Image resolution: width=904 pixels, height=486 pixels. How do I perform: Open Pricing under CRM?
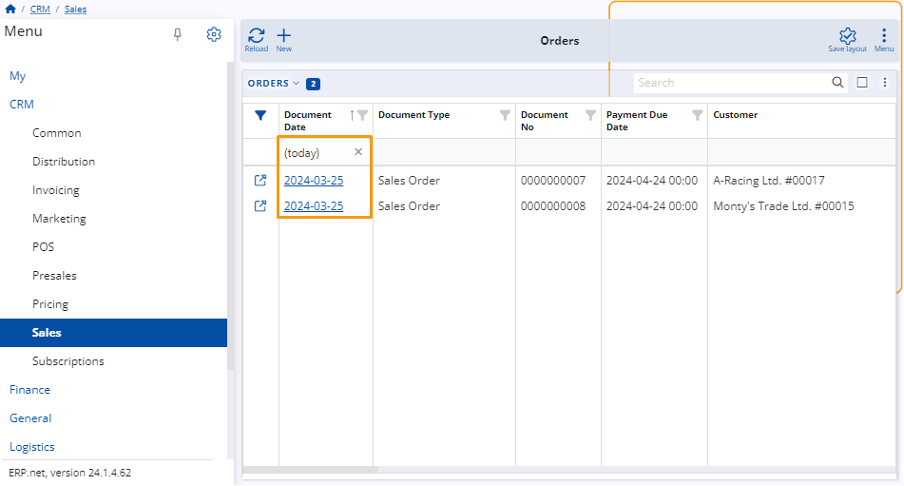click(x=50, y=304)
